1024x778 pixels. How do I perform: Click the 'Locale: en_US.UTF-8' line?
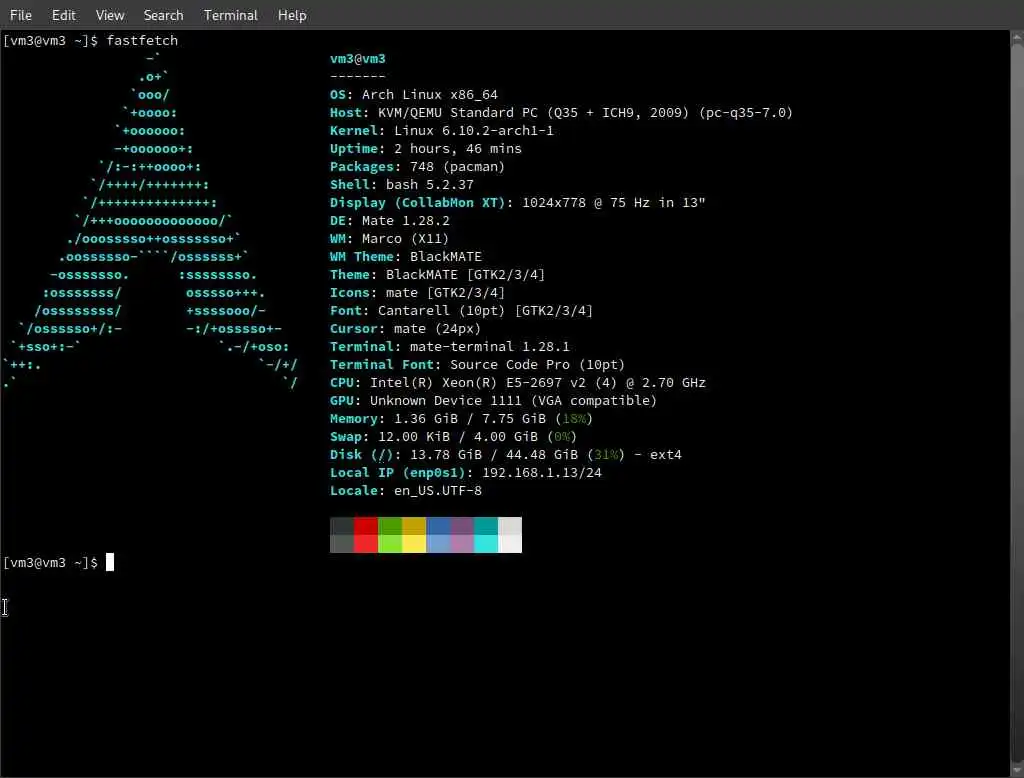406,491
